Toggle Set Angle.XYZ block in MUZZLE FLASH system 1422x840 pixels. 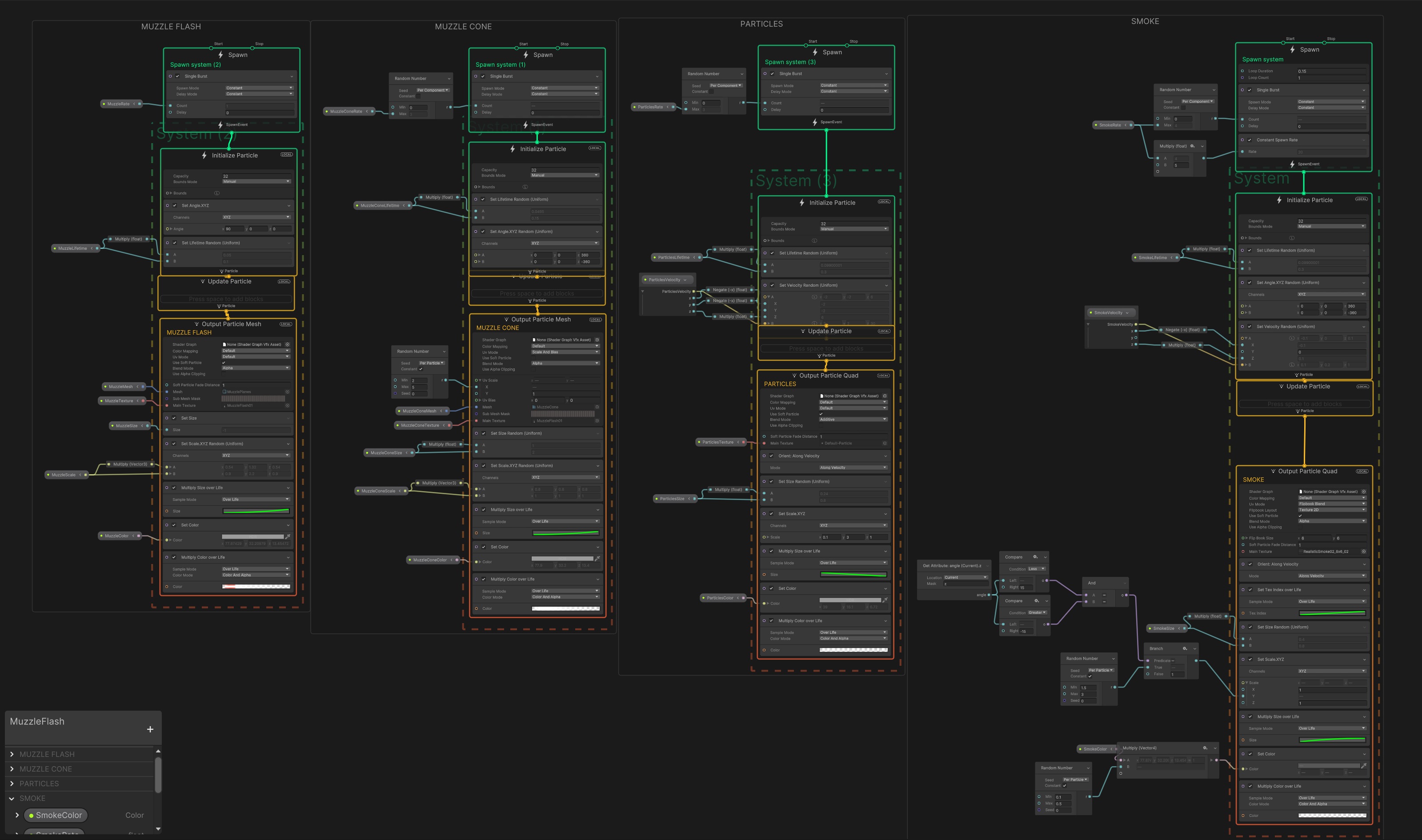pos(174,205)
